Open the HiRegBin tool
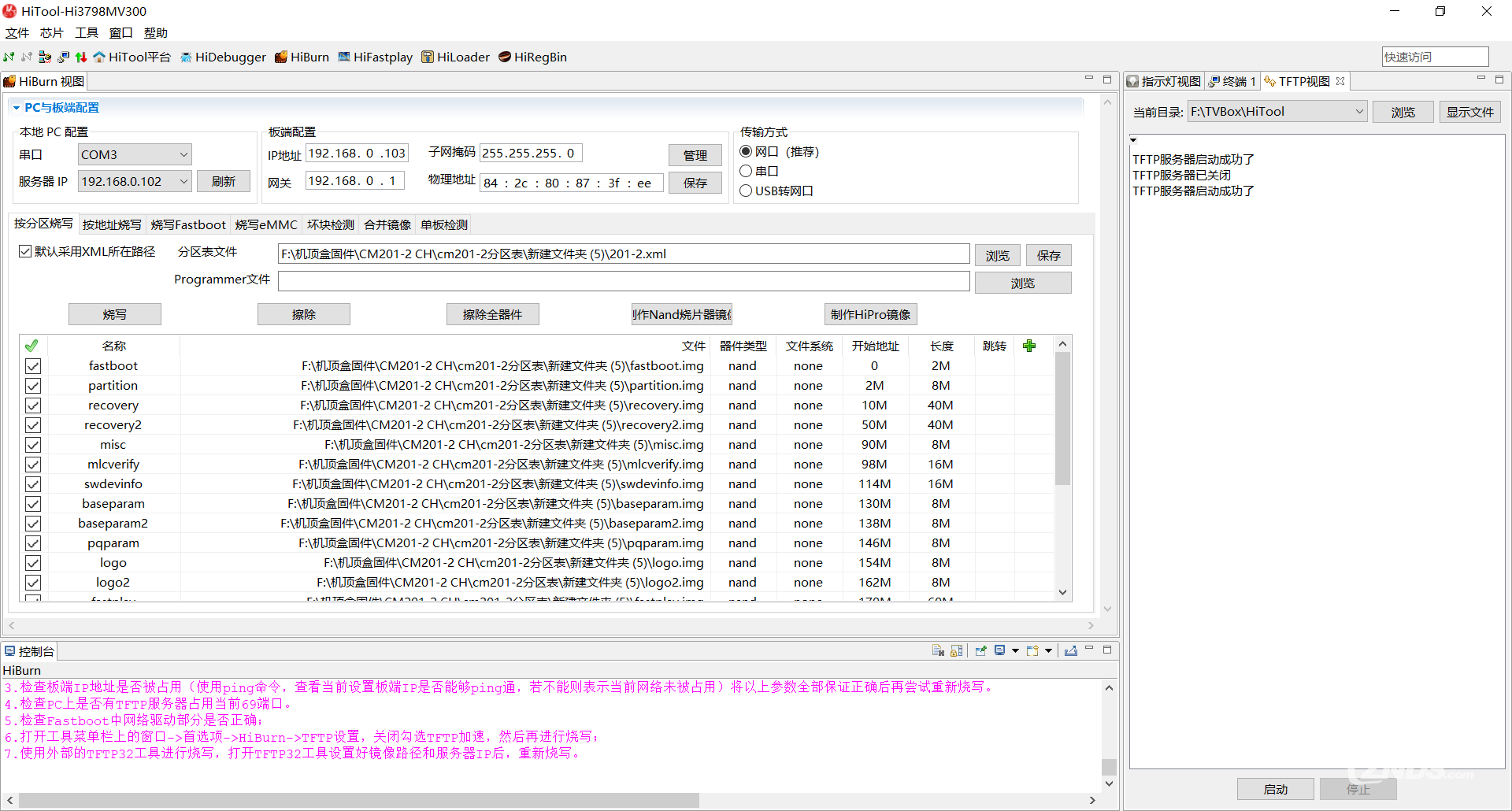The width and height of the screenshot is (1512, 811). pyautogui.click(x=532, y=57)
